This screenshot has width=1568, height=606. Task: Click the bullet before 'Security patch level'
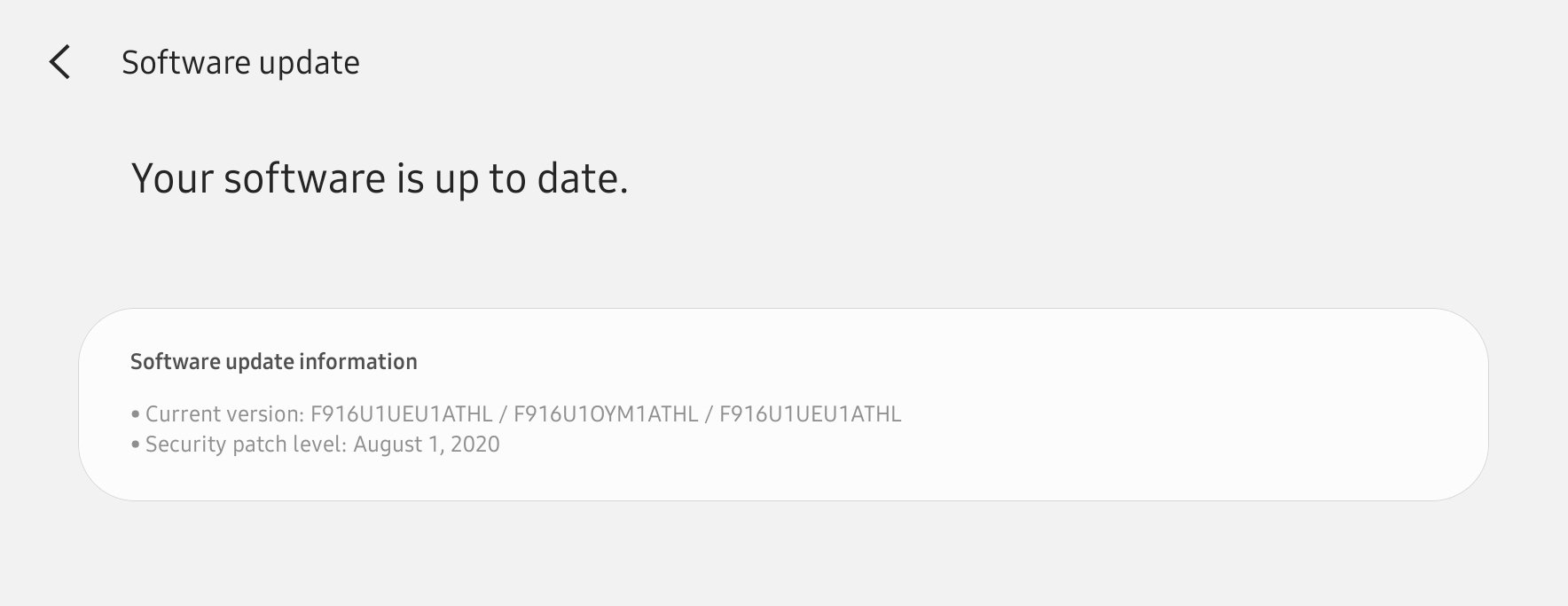pyautogui.click(x=136, y=445)
